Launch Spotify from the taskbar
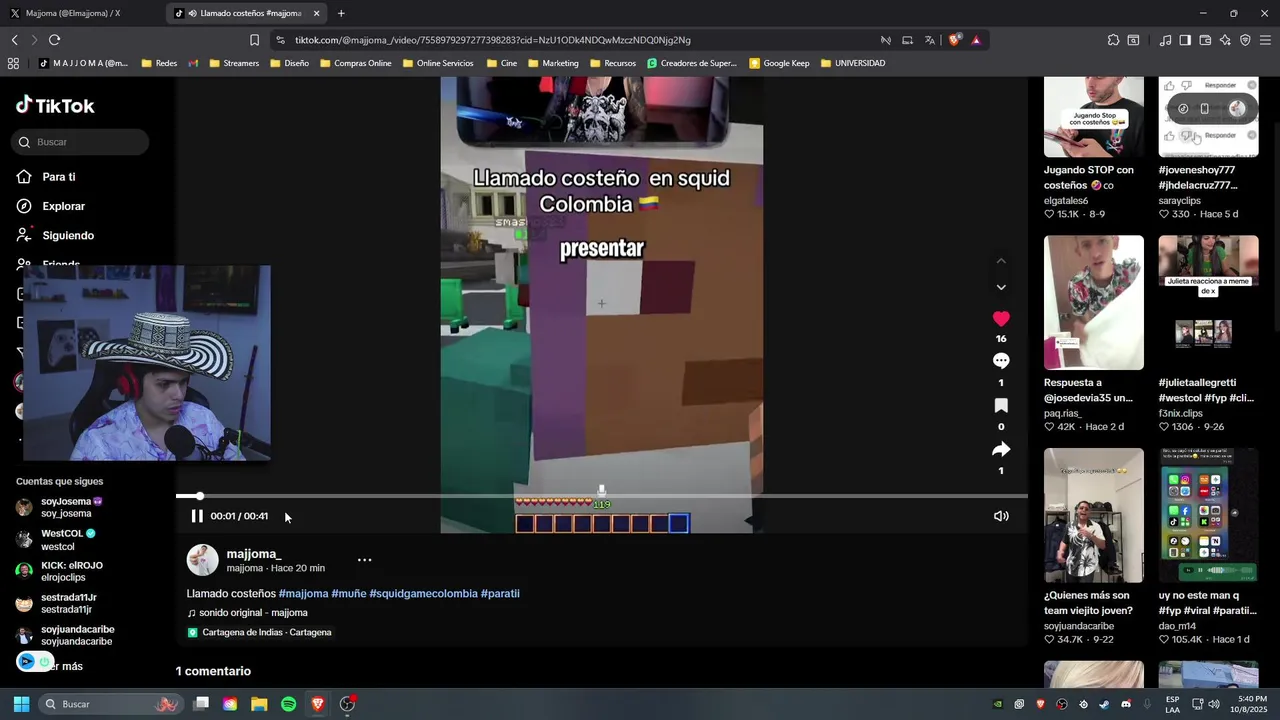Viewport: 1280px width, 720px height. click(x=288, y=704)
